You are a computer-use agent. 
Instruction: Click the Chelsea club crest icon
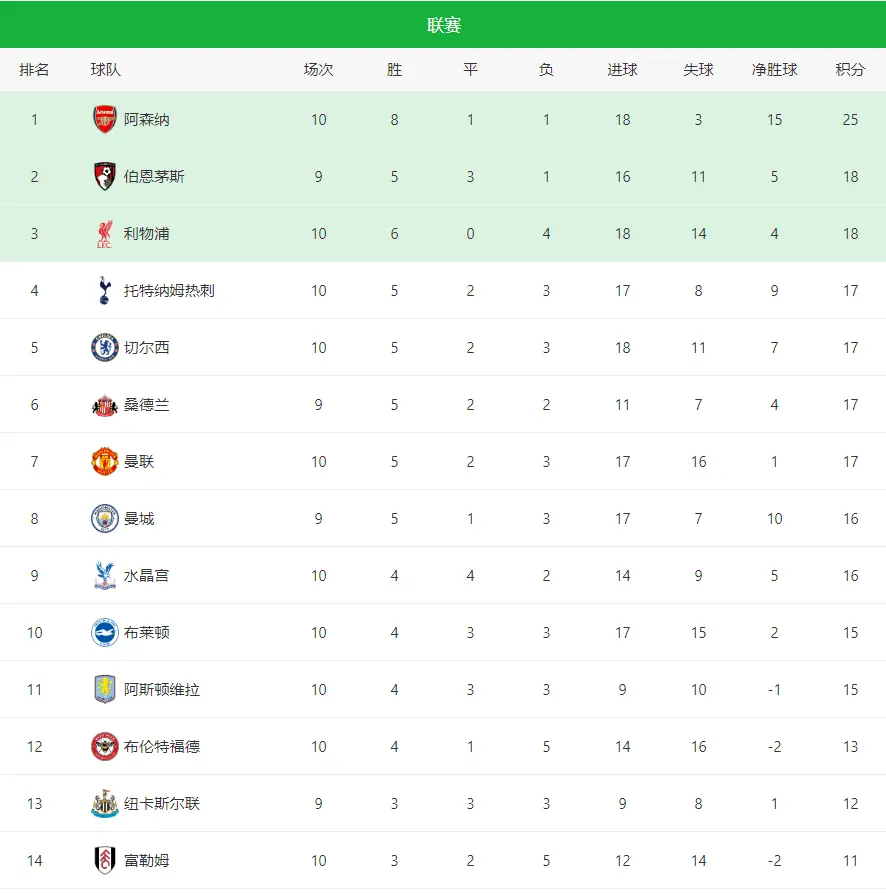104,348
